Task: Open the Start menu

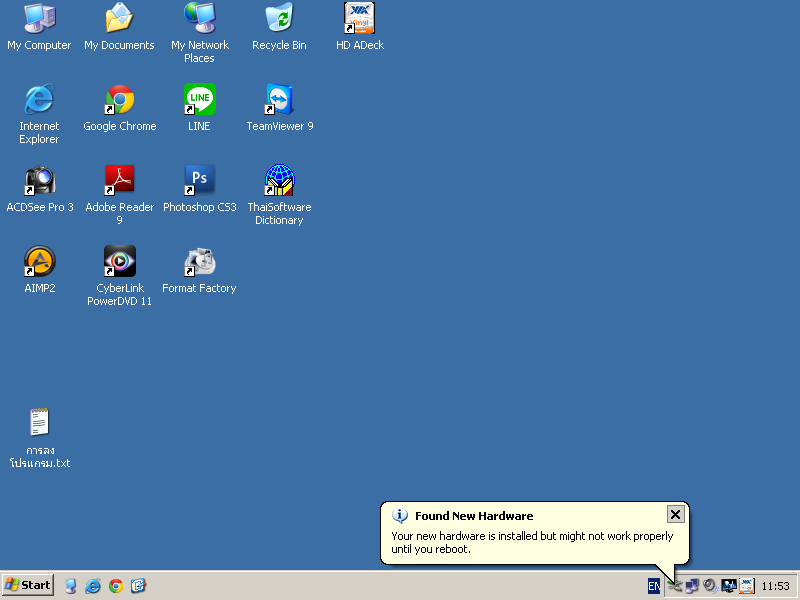Action: click(x=28, y=585)
